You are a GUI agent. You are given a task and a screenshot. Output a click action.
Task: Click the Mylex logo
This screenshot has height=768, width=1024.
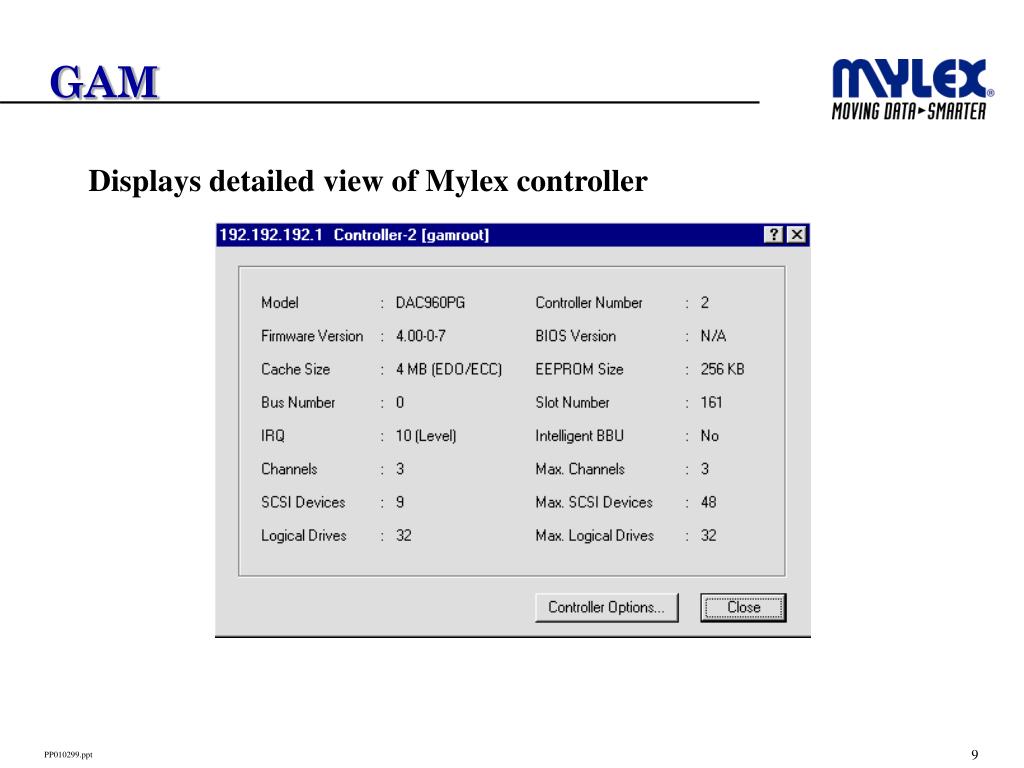click(x=912, y=89)
